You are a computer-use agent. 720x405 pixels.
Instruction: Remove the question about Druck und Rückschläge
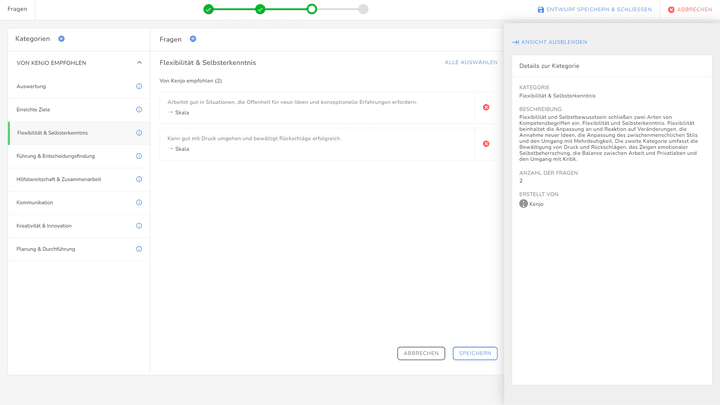486,143
